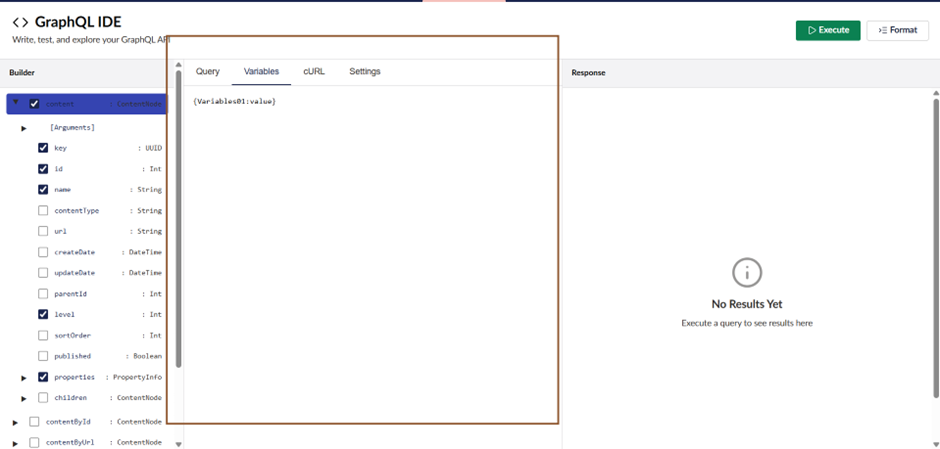
Task: Open the cURL tab
Action: click(x=314, y=71)
